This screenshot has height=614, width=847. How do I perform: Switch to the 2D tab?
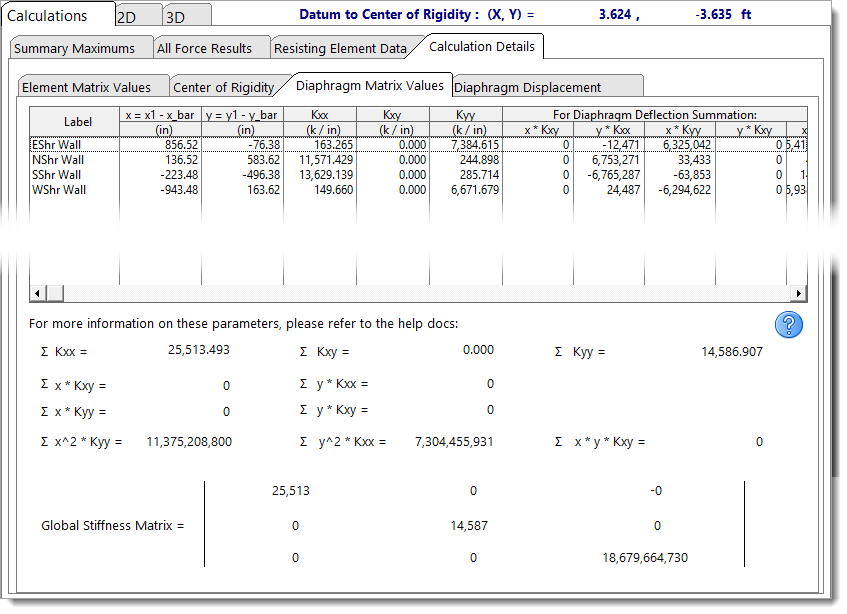pos(139,17)
